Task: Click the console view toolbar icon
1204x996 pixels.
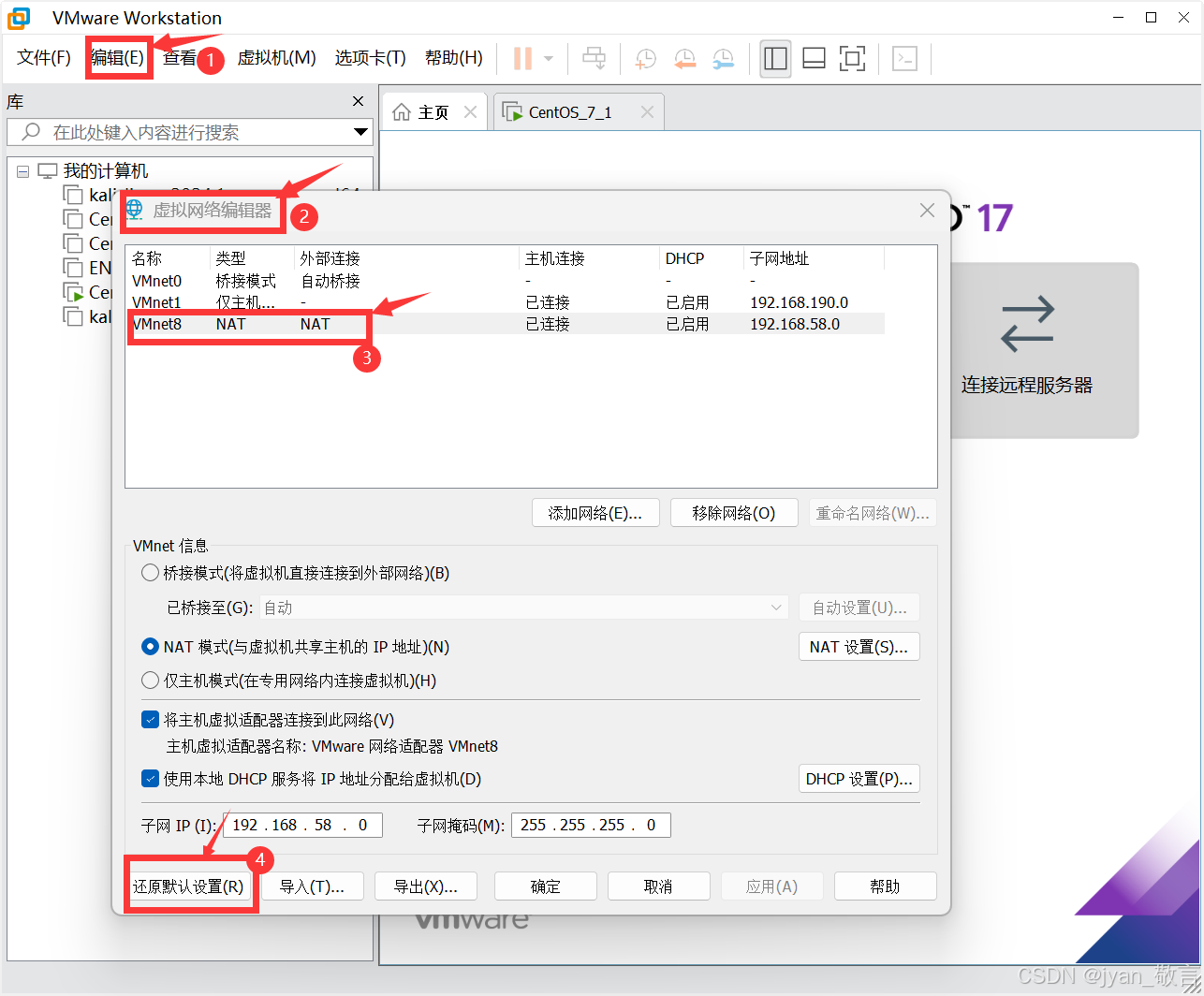Action: [x=904, y=58]
